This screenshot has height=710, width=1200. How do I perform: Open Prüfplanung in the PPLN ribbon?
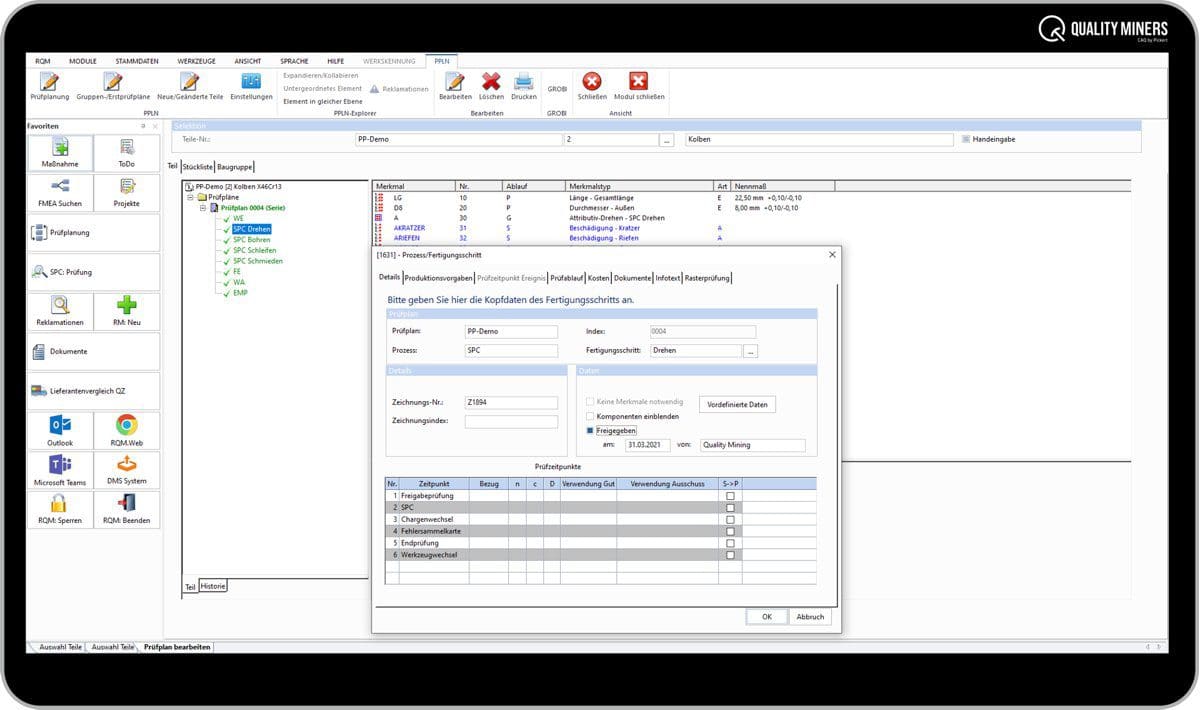(x=49, y=86)
